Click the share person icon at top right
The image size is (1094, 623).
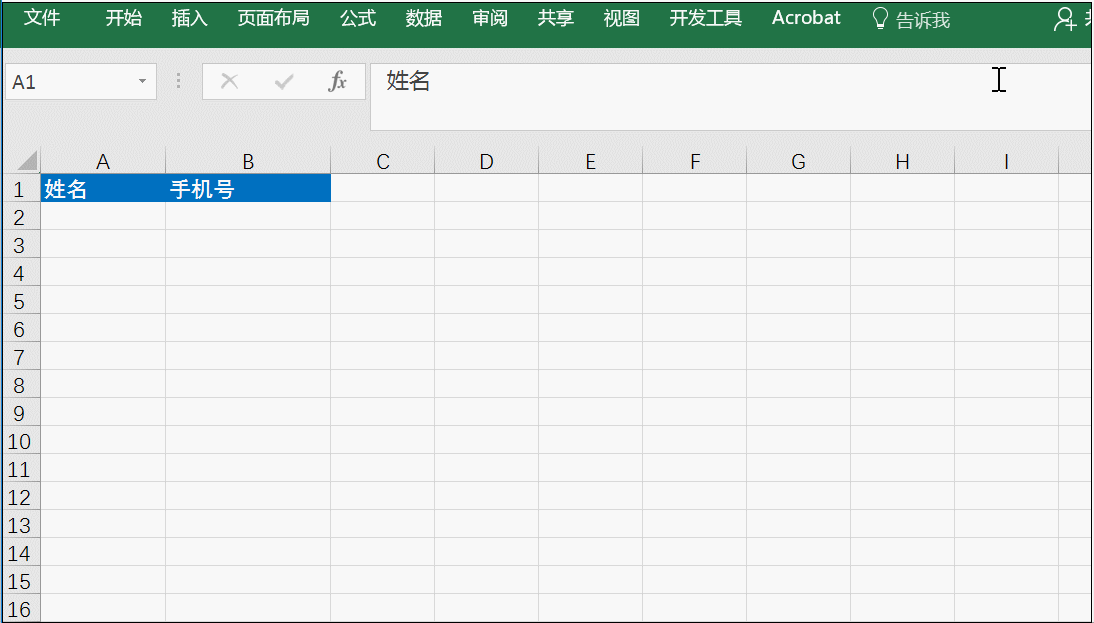pos(1065,19)
